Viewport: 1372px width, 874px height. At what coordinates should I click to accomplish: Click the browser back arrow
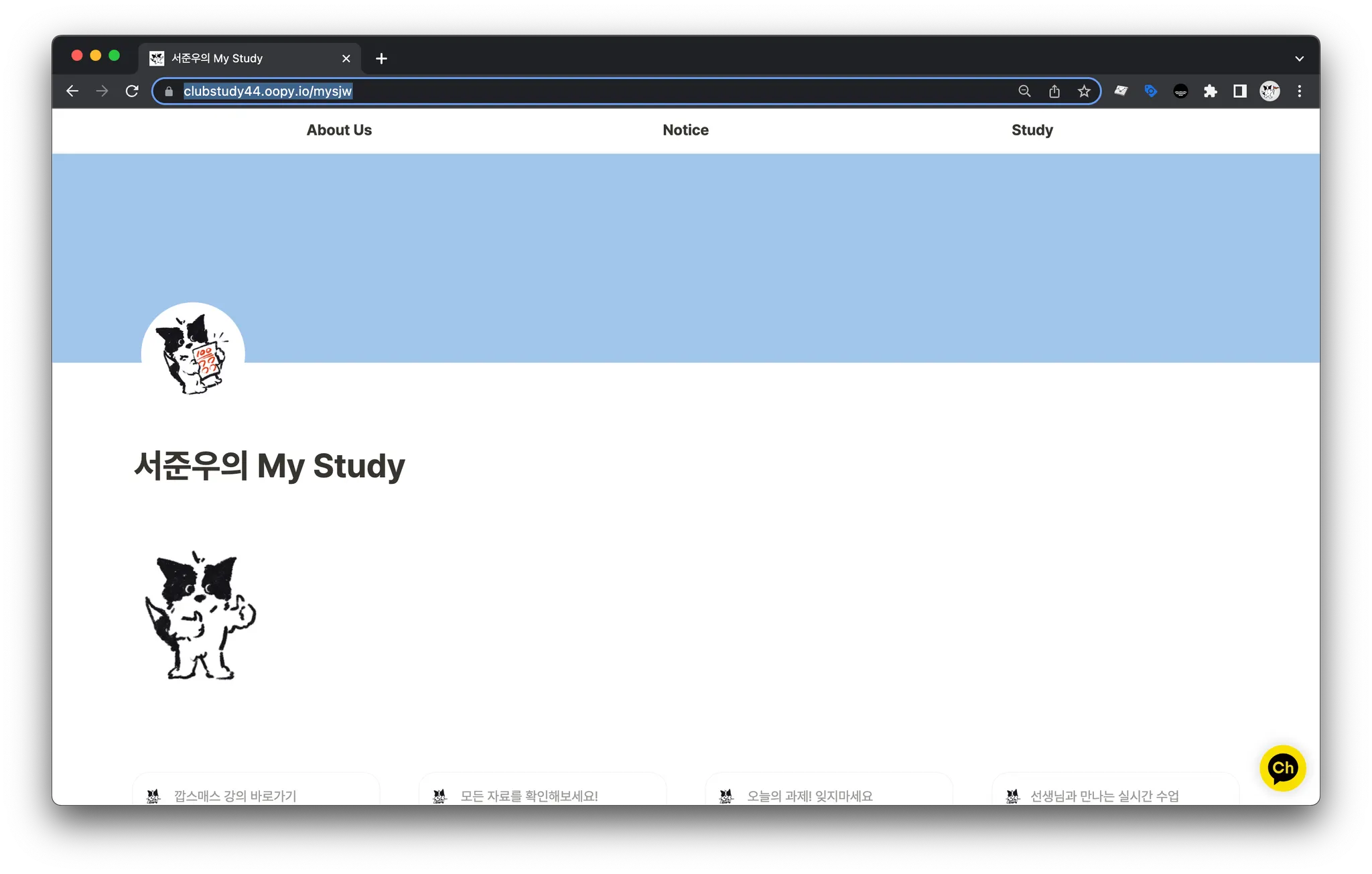[72, 91]
